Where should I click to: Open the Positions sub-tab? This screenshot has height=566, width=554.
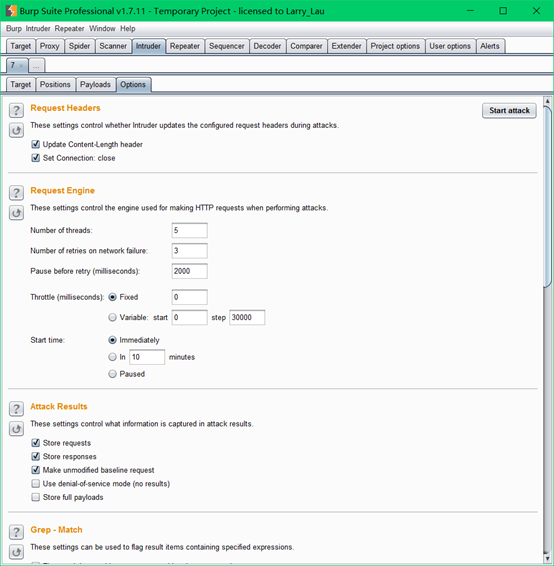point(55,84)
